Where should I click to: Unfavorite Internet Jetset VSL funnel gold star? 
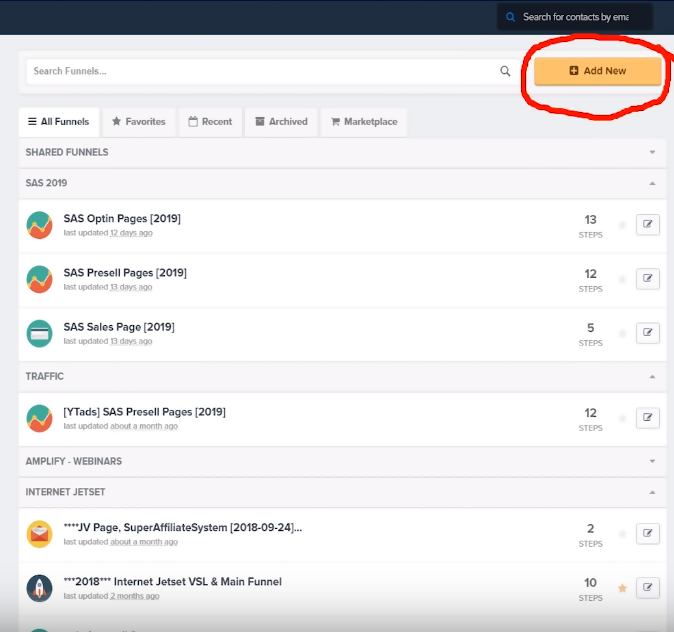click(622, 588)
